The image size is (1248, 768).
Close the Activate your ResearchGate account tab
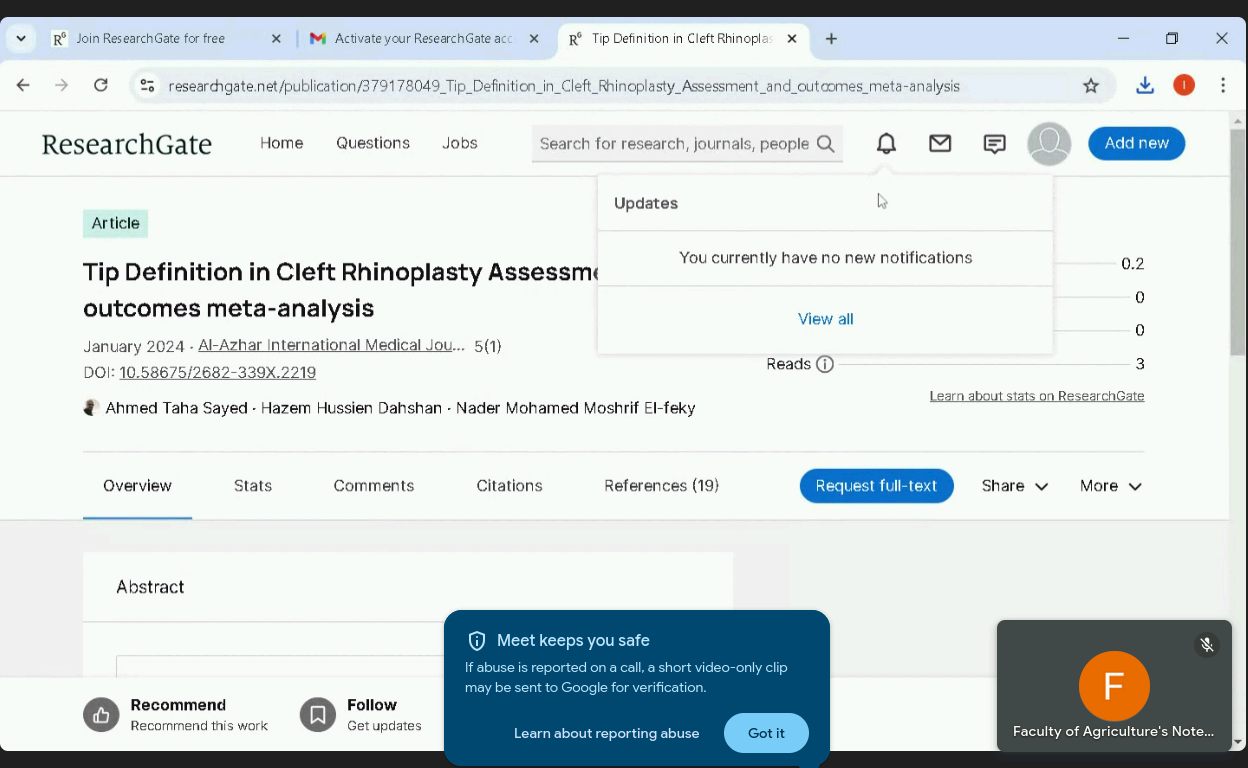pyautogui.click(x=534, y=39)
